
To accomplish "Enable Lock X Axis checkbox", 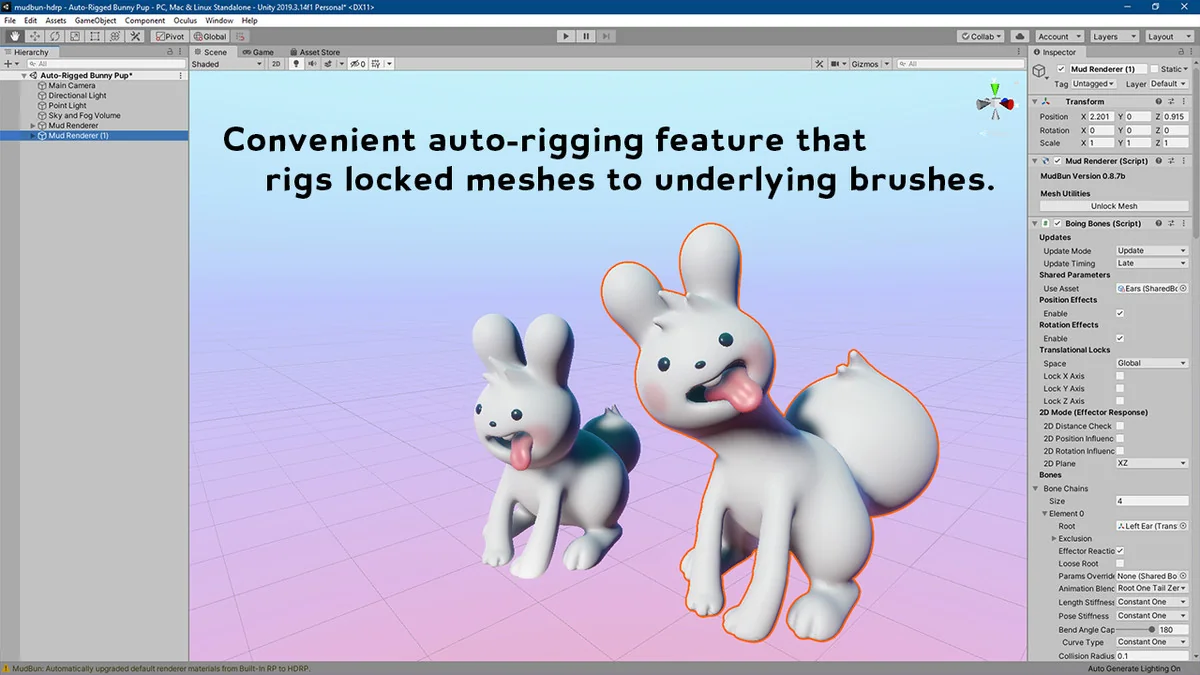I will 1120,376.
